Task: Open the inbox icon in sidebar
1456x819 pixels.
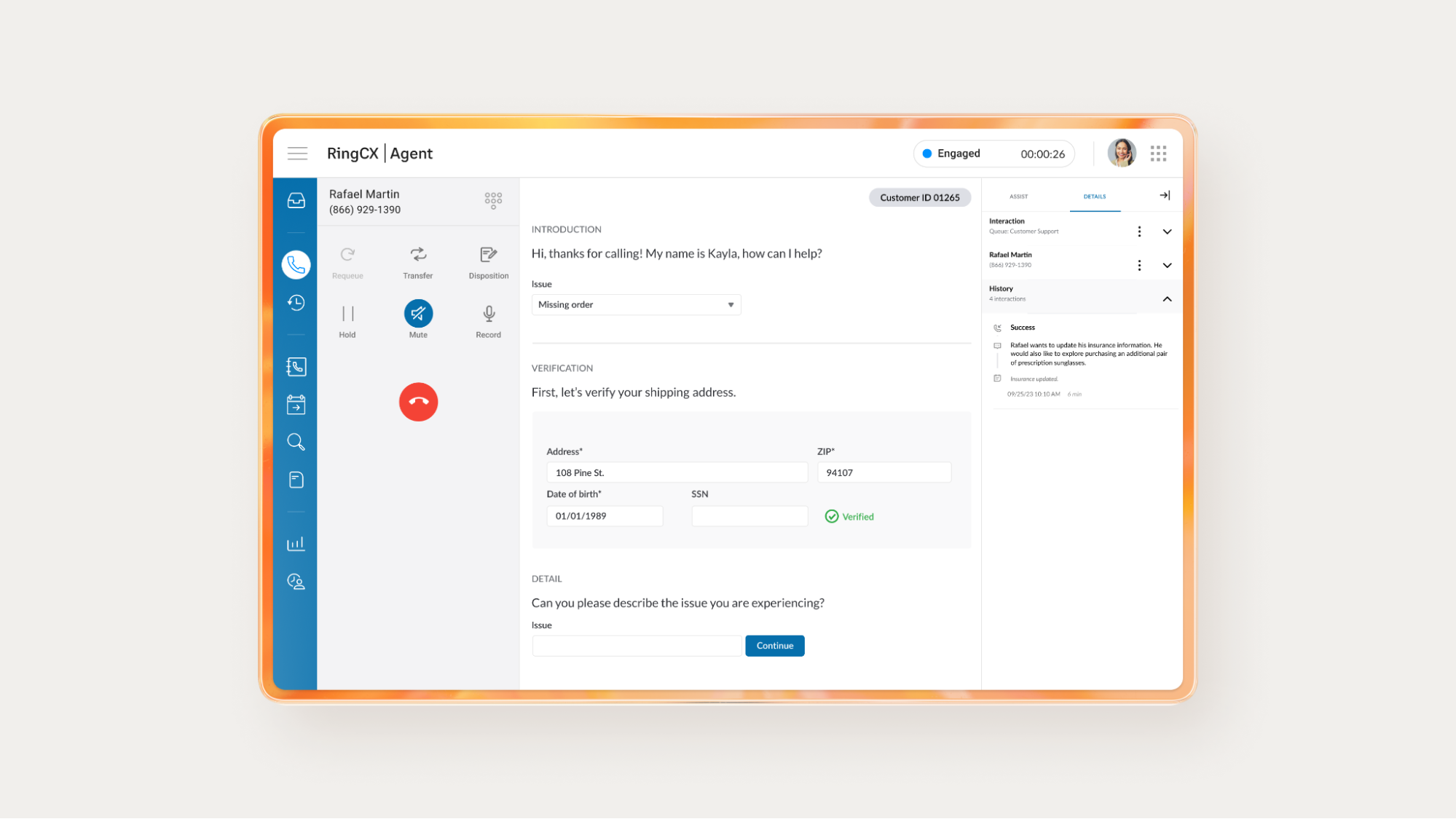Action: [x=296, y=200]
